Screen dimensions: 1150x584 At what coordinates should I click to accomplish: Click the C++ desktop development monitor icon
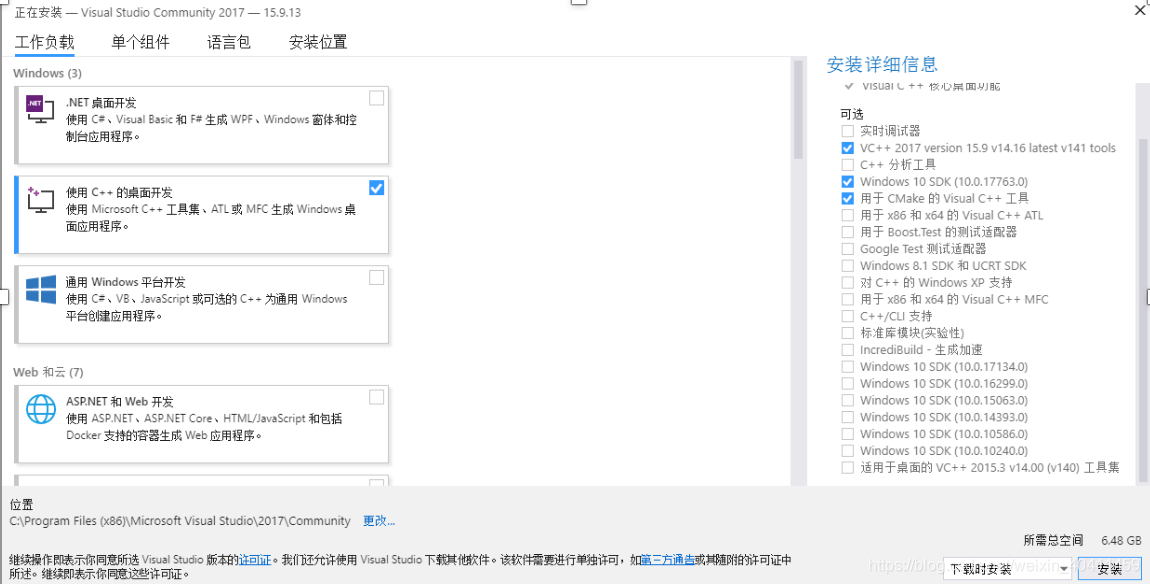click(40, 200)
